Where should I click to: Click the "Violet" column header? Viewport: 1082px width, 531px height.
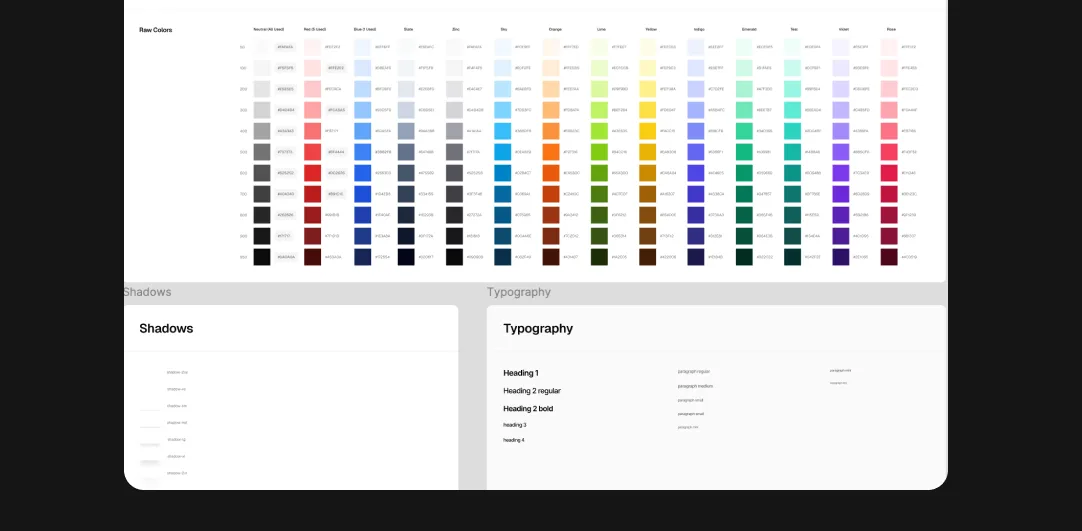844,30
